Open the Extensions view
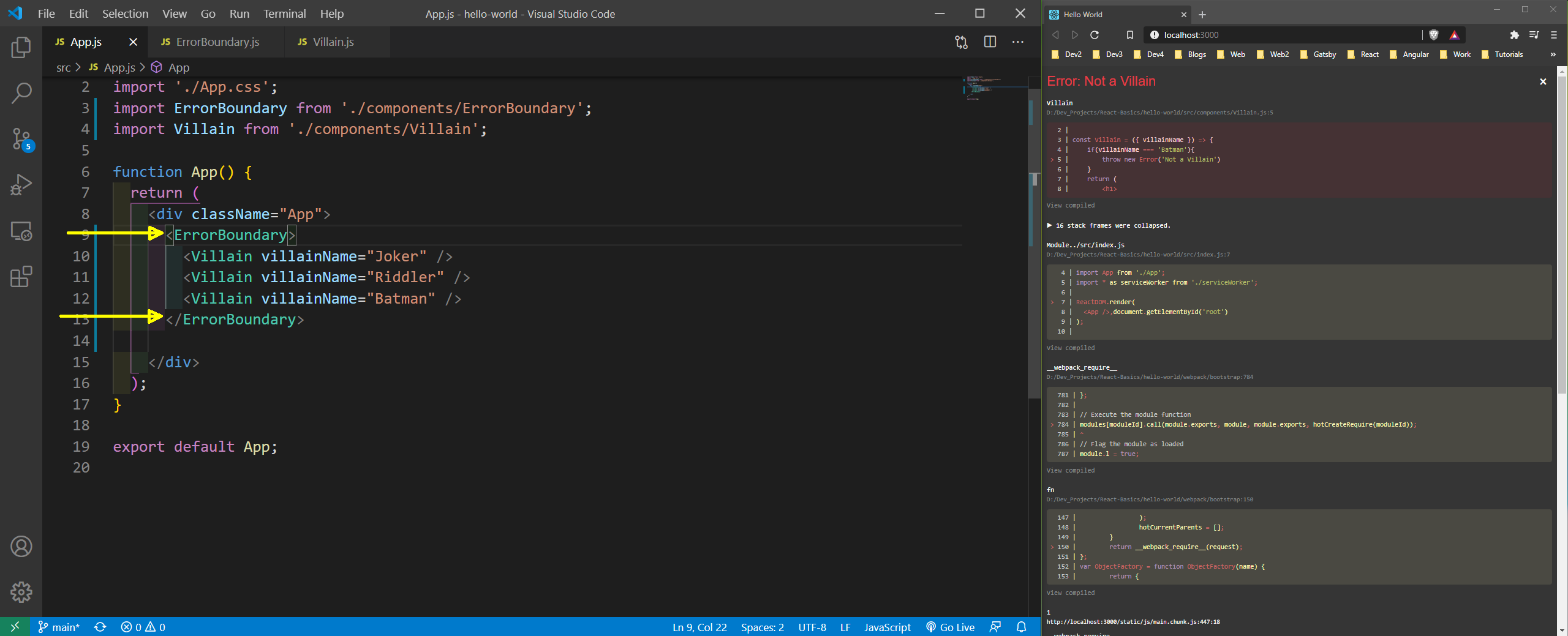Viewport: 1568px width, 636px height. [x=21, y=277]
